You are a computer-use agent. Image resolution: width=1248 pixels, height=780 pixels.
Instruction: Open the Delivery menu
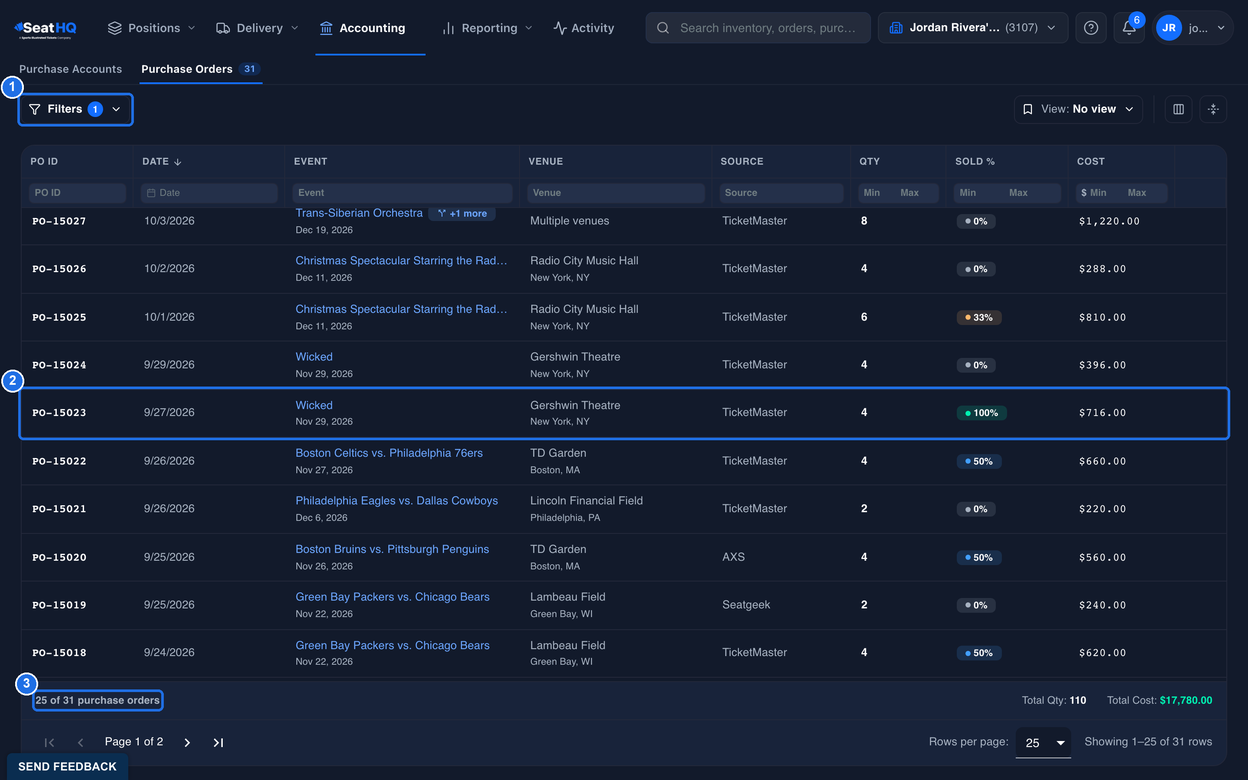[257, 28]
